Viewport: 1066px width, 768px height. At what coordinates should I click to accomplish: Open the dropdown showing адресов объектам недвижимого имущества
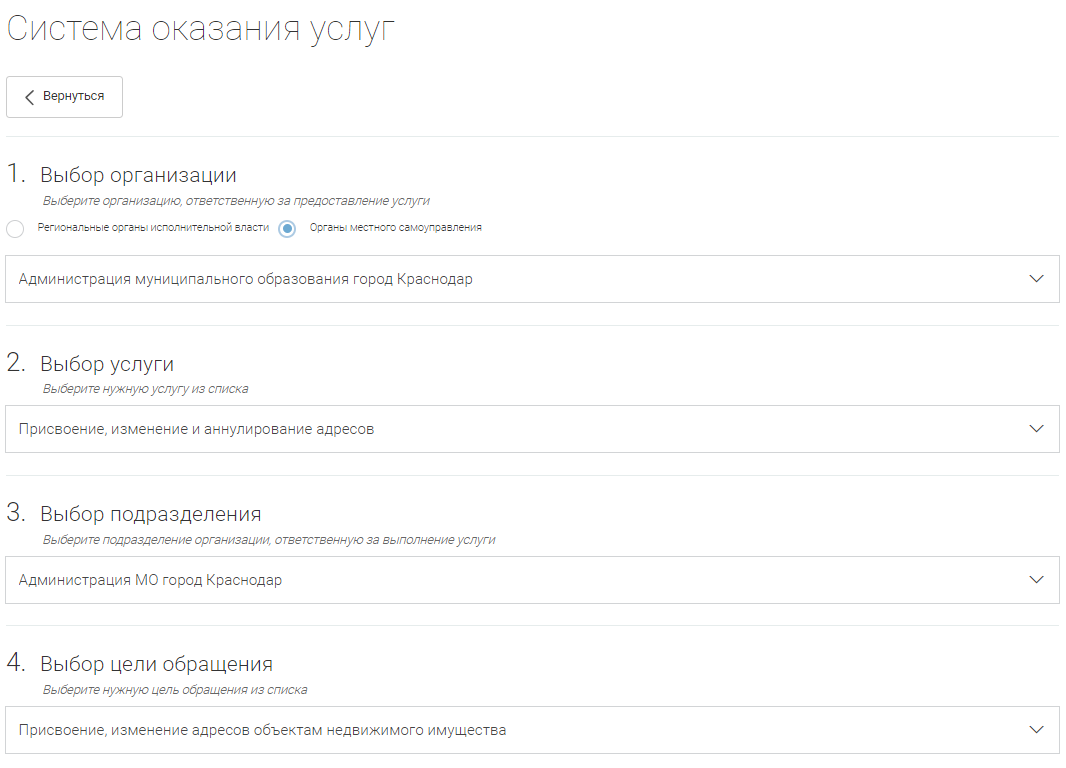[x=500, y=730]
